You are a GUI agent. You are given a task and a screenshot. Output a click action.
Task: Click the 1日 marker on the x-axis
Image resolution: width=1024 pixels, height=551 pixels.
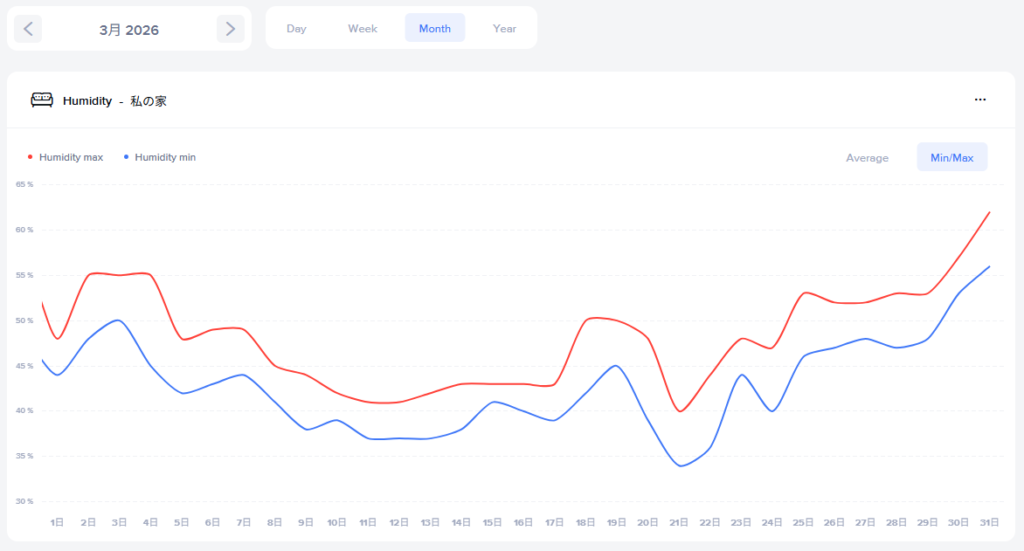(58, 523)
